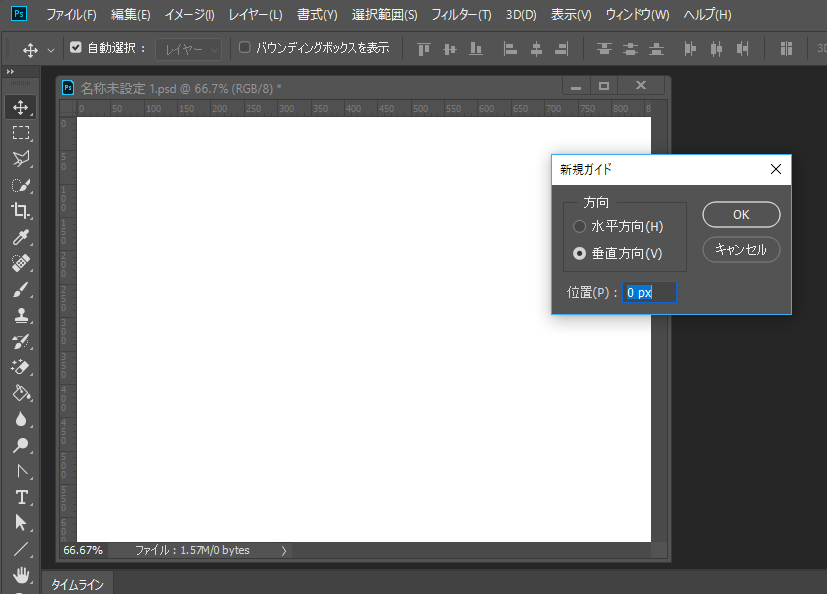Select the Eraser tool
Image resolution: width=827 pixels, height=594 pixels.
point(21,368)
